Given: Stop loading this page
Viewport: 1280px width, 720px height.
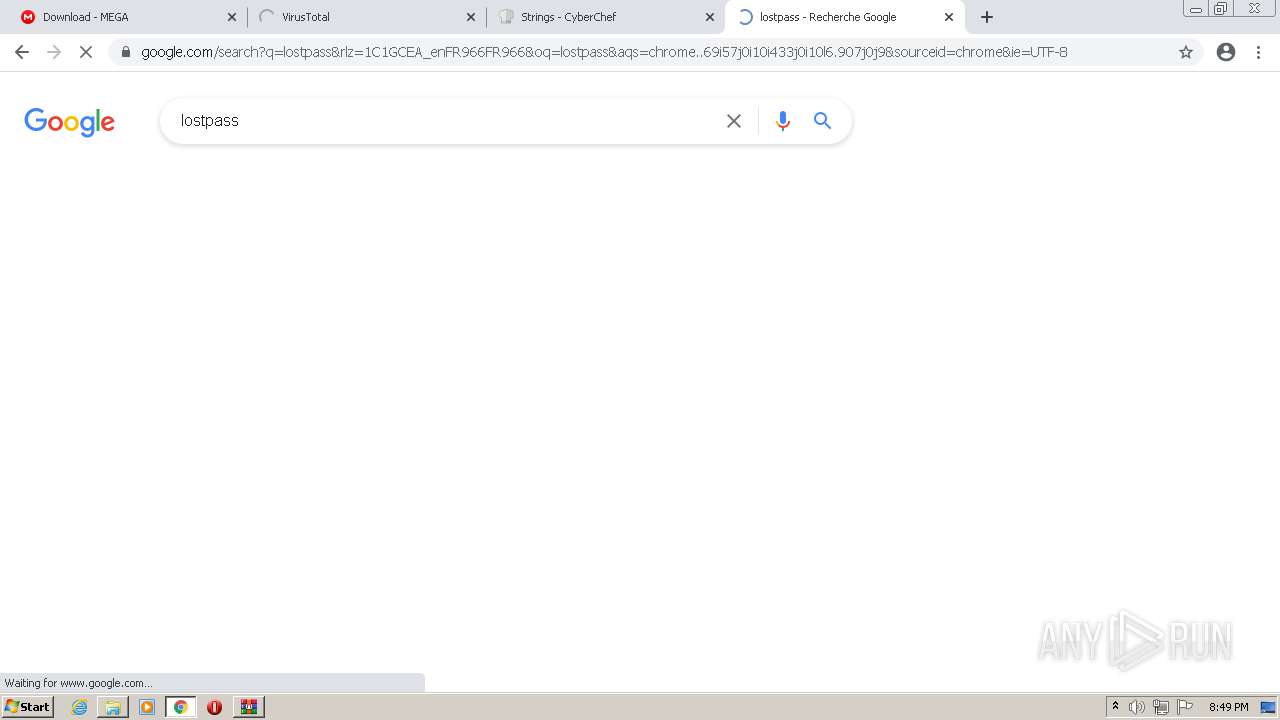Looking at the screenshot, I should point(86,52).
